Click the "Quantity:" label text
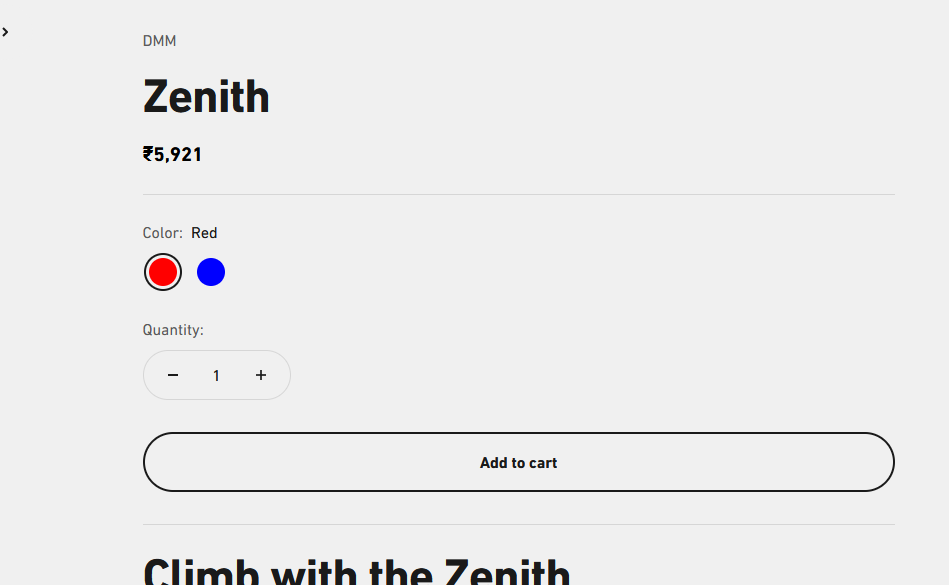The width and height of the screenshot is (949, 585). tap(173, 330)
